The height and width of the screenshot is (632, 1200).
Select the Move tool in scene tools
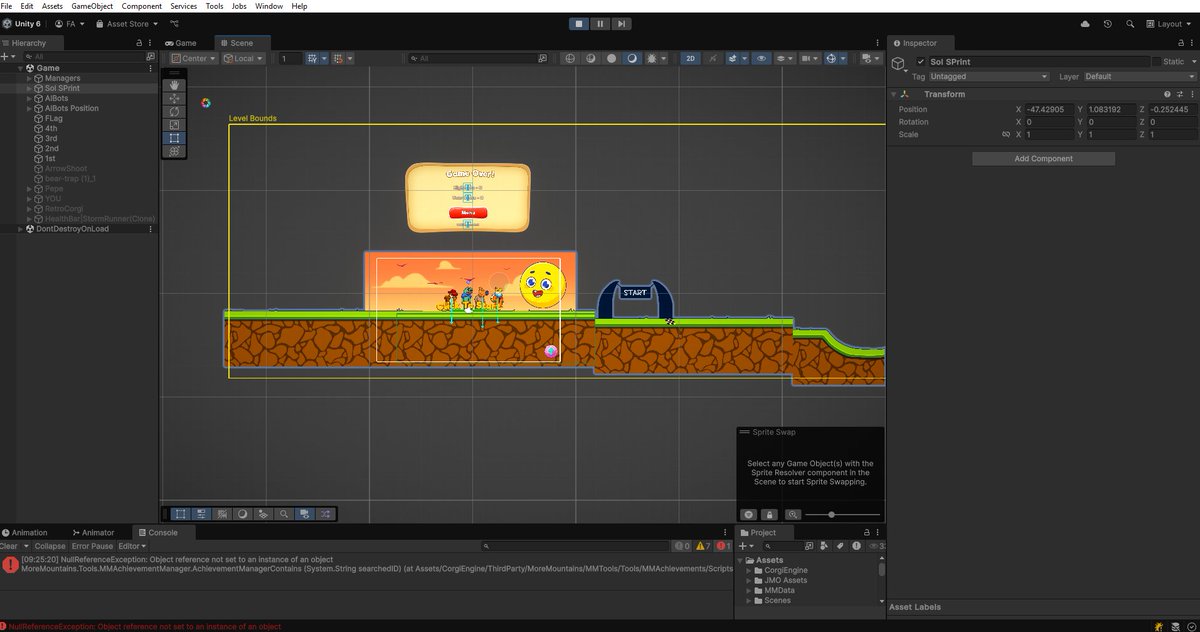(x=174, y=99)
